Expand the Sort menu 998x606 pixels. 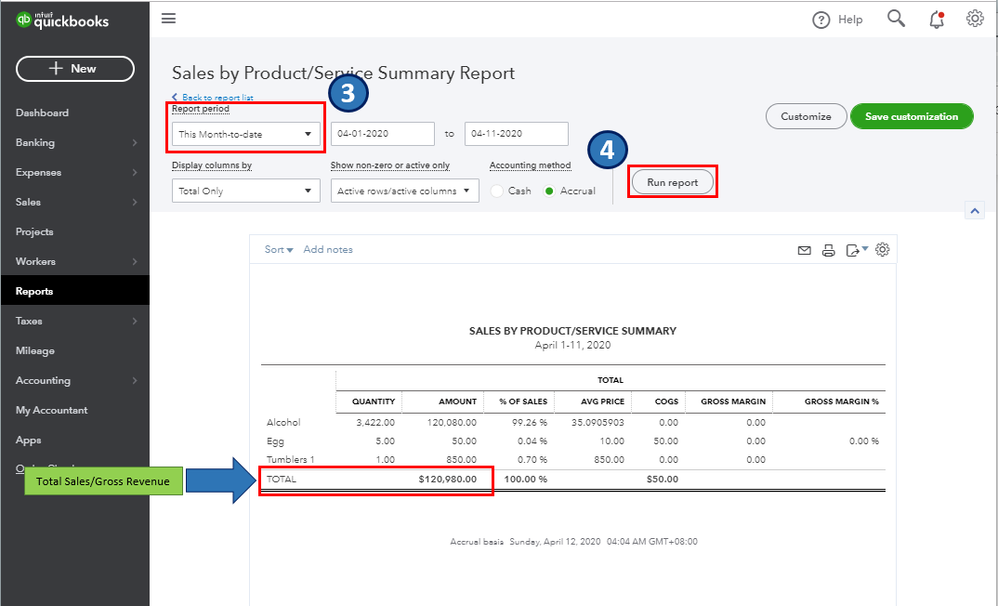(278, 250)
